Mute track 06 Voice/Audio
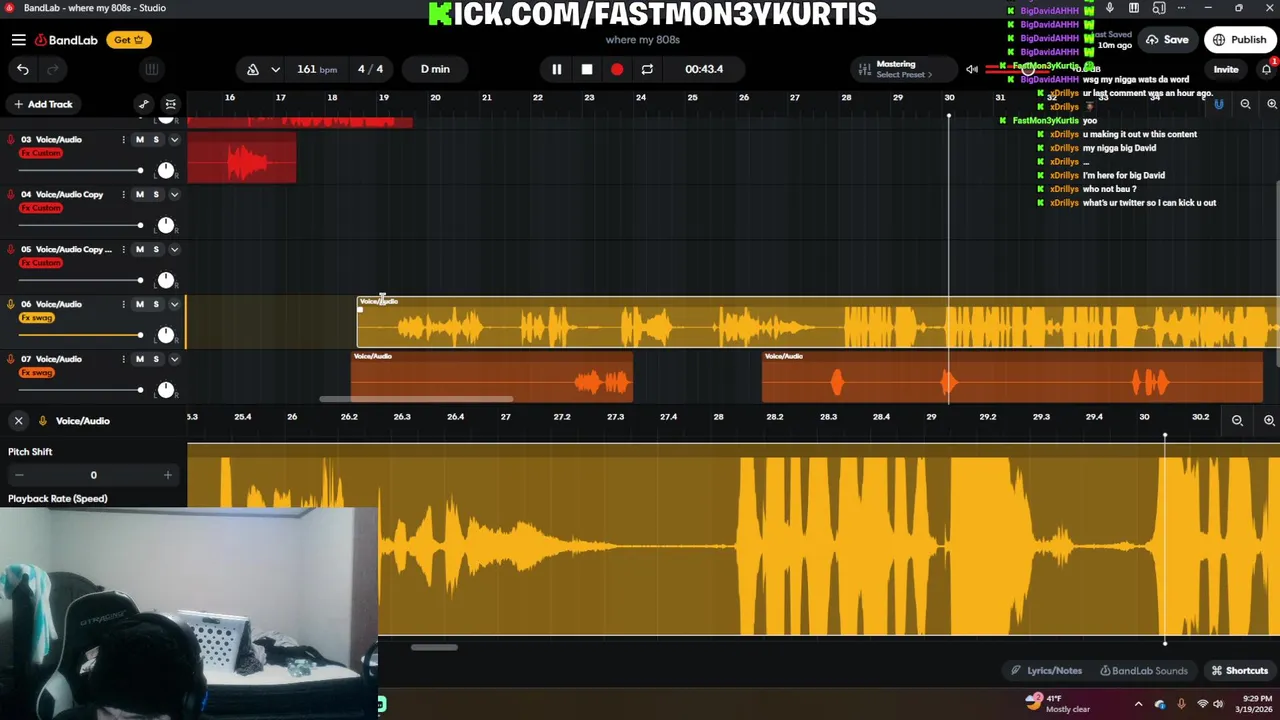 pyautogui.click(x=140, y=305)
